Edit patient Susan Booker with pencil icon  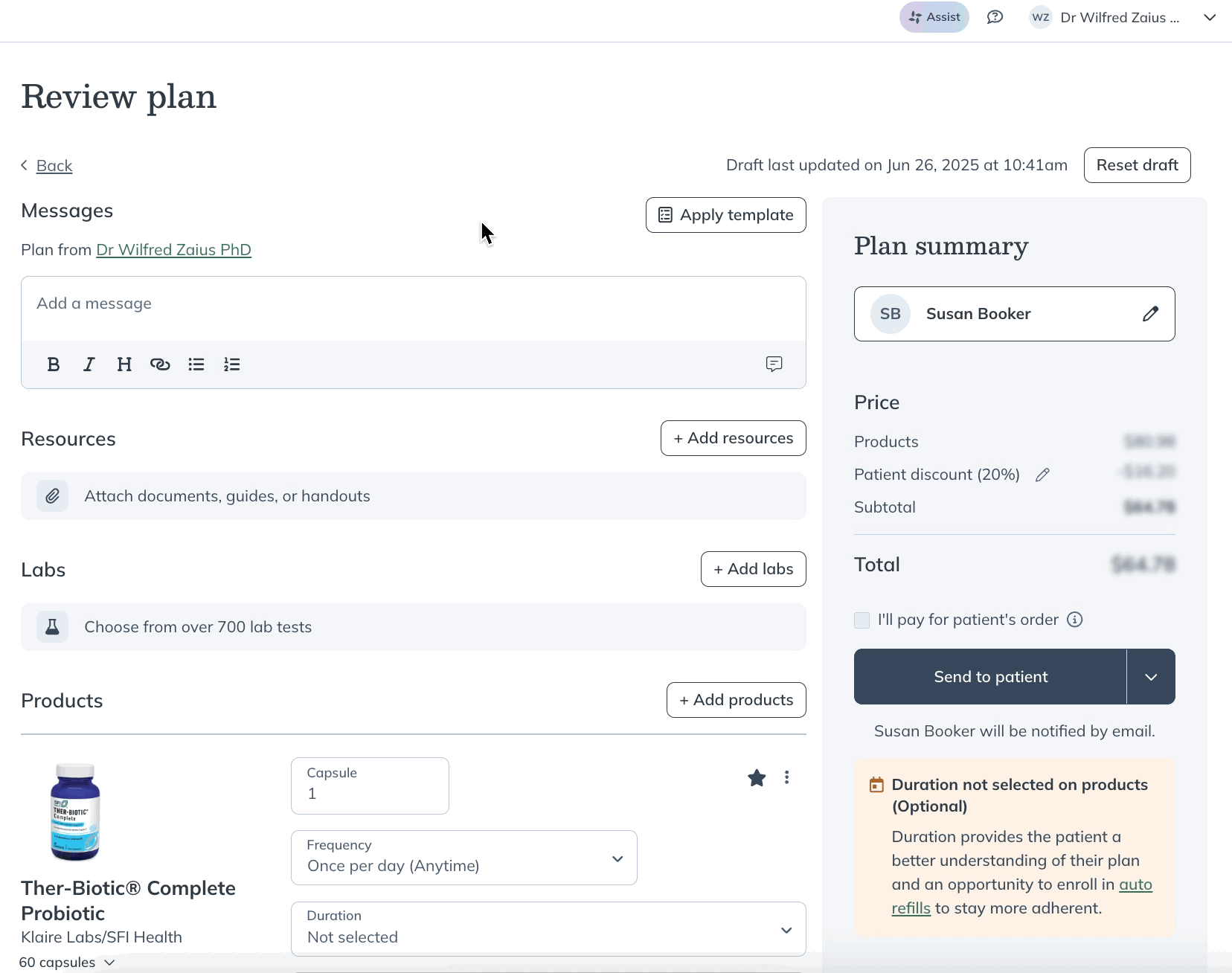pos(1150,314)
